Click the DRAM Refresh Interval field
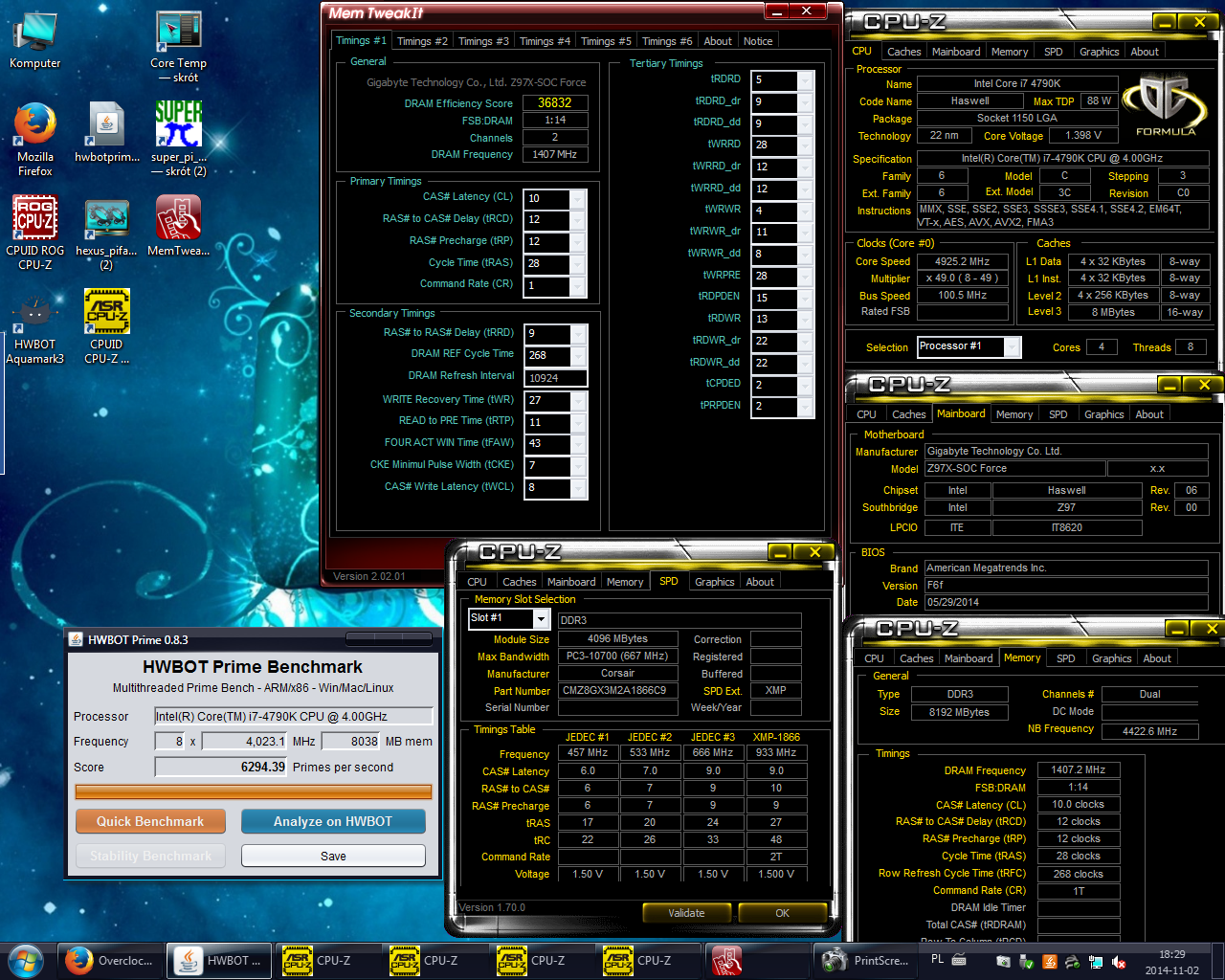Screen dimensions: 1225x980 pos(555,378)
